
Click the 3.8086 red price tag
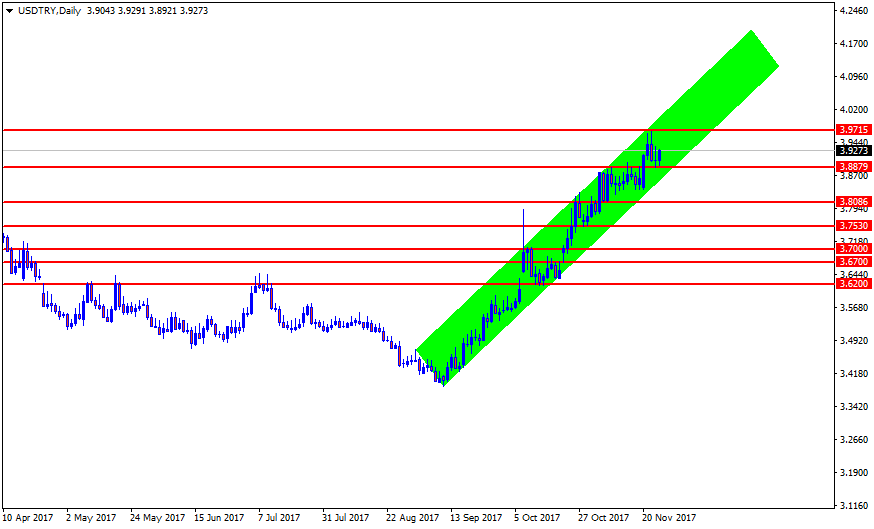852,202
